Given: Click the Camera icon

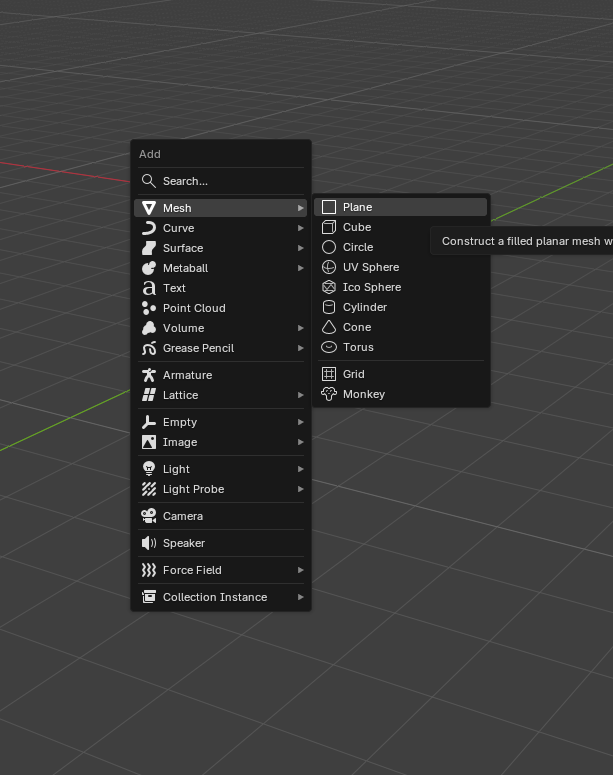Looking at the screenshot, I should [149, 516].
